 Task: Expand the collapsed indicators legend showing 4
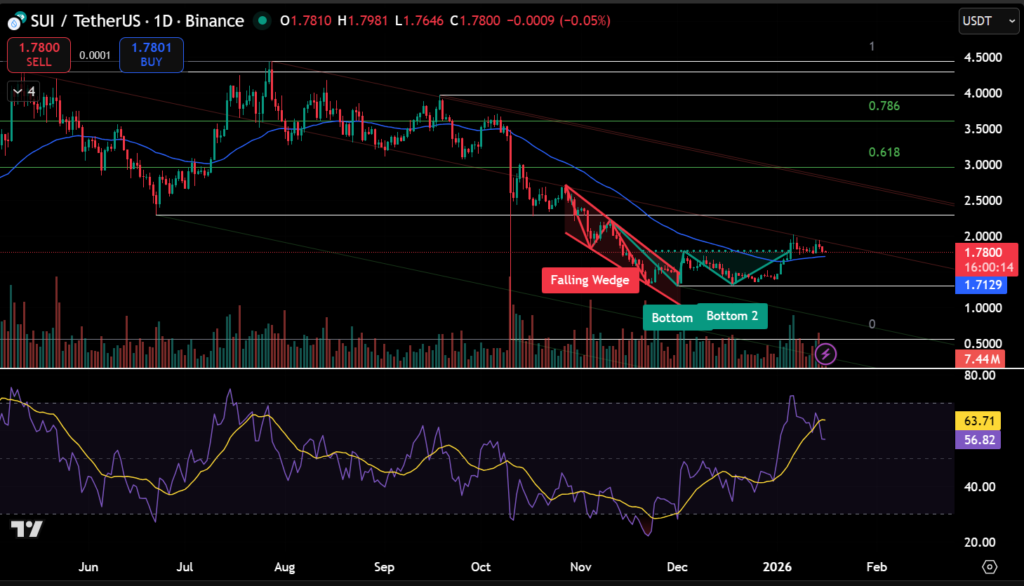25,92
